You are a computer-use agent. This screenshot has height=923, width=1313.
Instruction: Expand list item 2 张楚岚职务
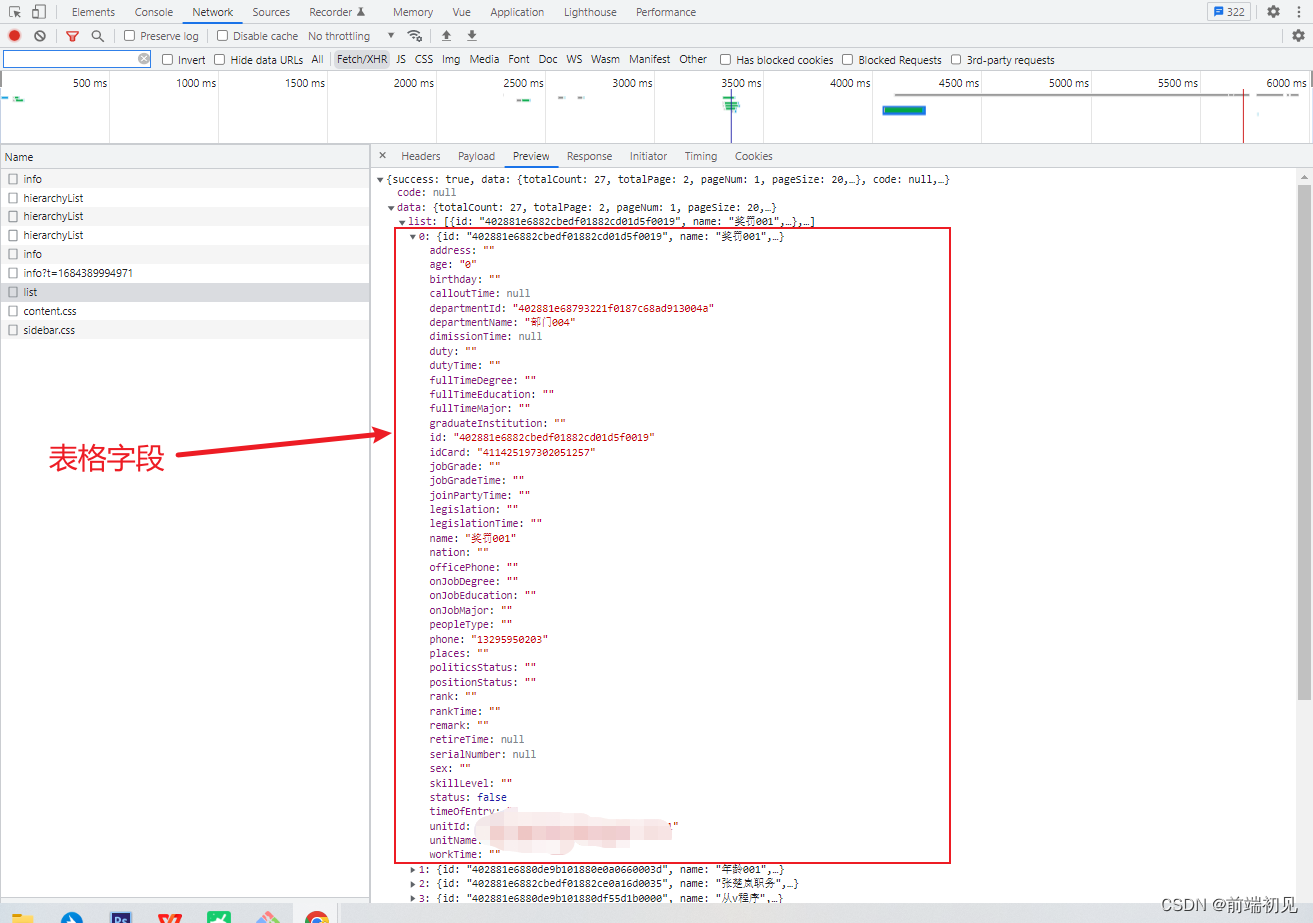(413, 884)
